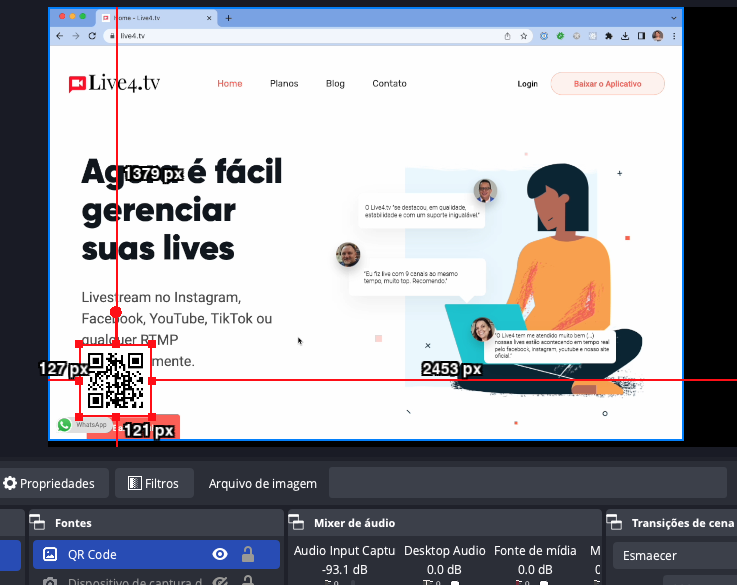Select the QR code image in the preview
The image size is (737, 585).
[x=116, y=381]
